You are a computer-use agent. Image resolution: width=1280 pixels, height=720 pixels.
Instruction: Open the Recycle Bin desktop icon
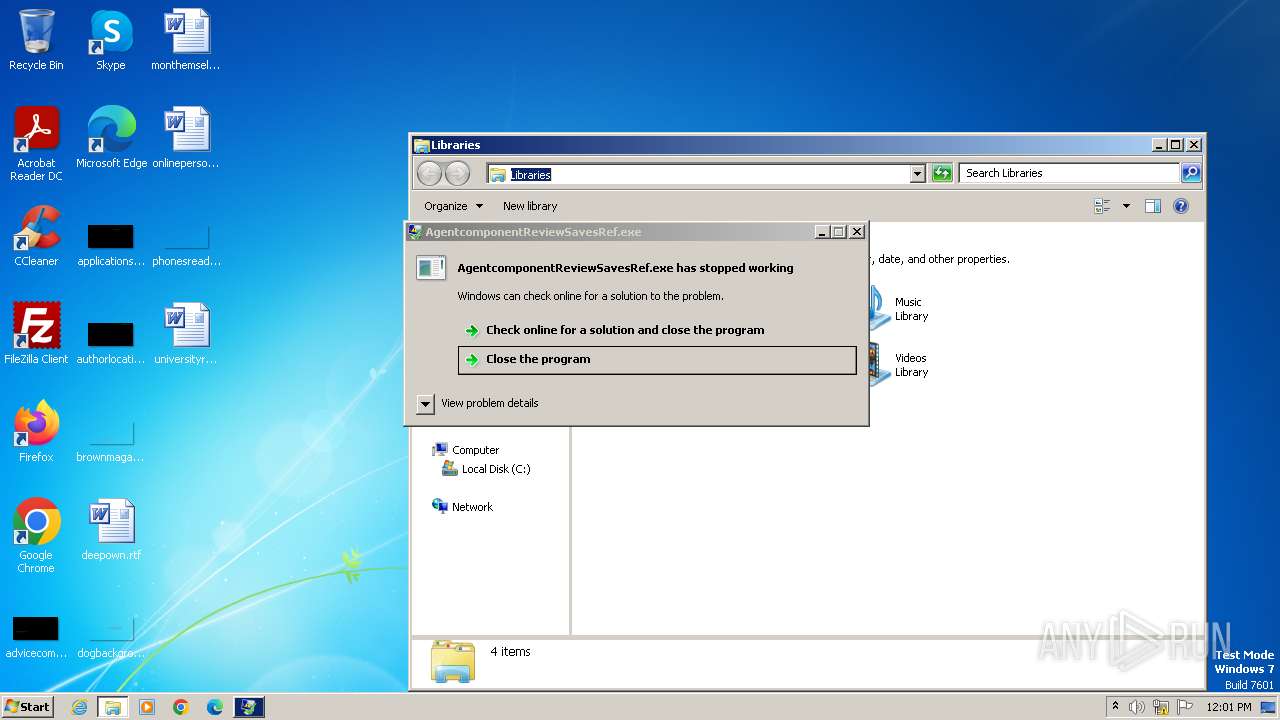coord(36,40)
